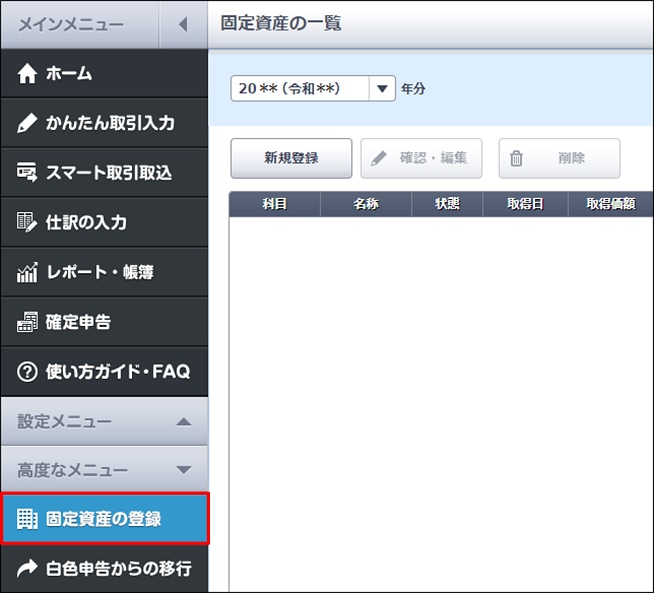The width and height of the screenshot is (654, 593).
Task: Sort by 名称 column header
Action: tap(366, 204)
